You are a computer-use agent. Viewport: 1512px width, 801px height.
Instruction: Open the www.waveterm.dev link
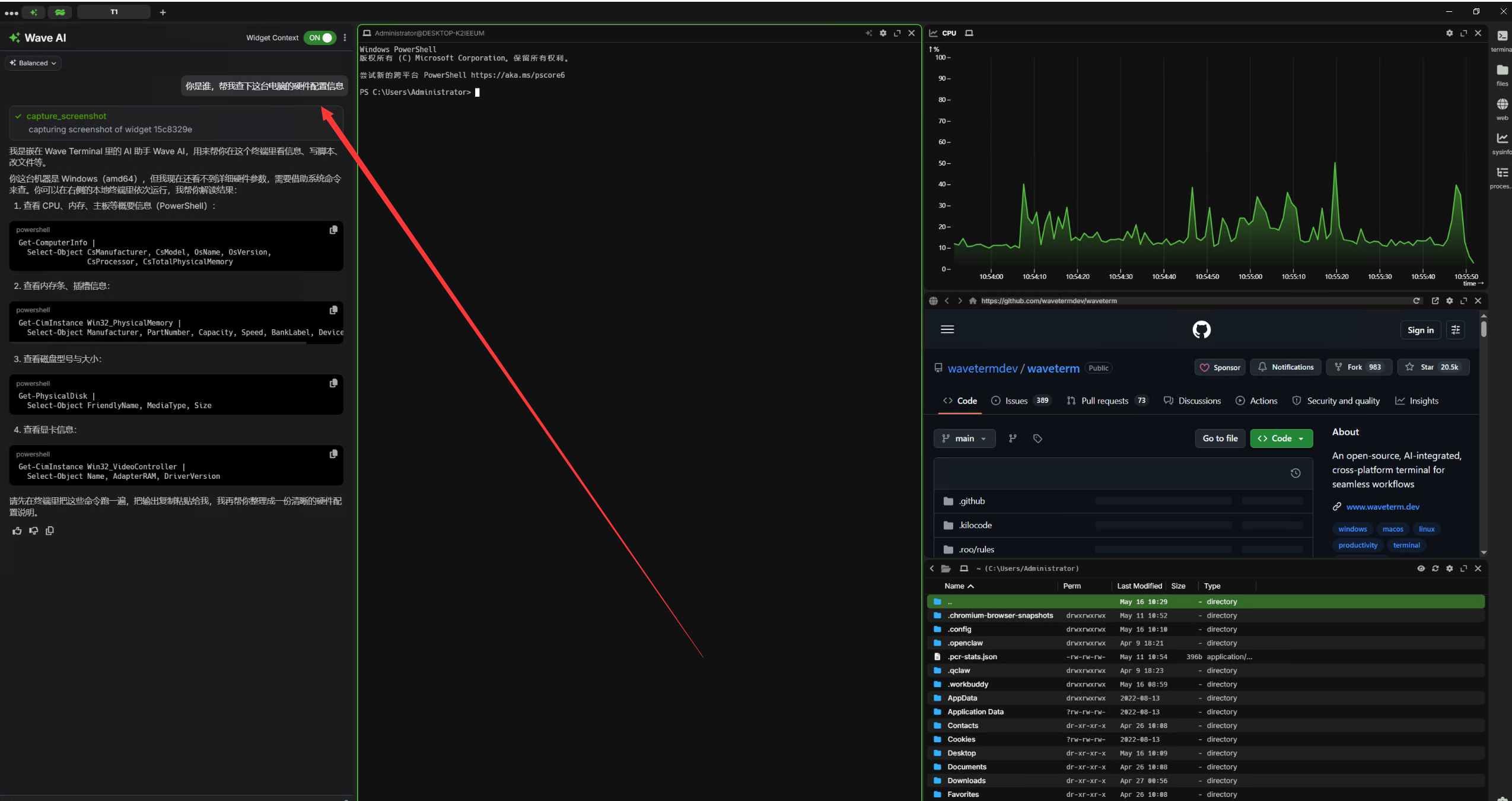tap(1383, 507)
